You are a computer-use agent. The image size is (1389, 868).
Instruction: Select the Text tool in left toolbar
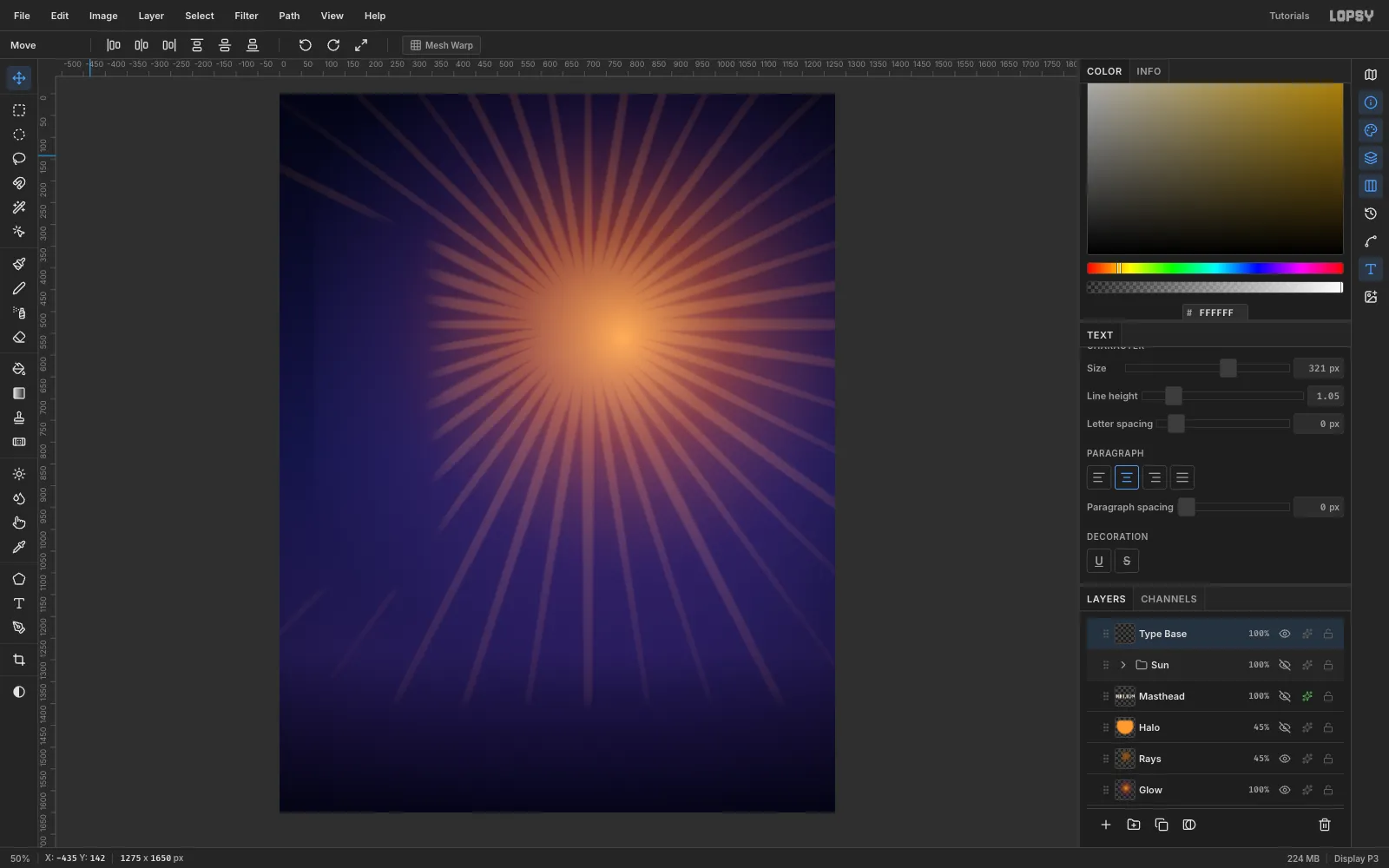(19, 603)
